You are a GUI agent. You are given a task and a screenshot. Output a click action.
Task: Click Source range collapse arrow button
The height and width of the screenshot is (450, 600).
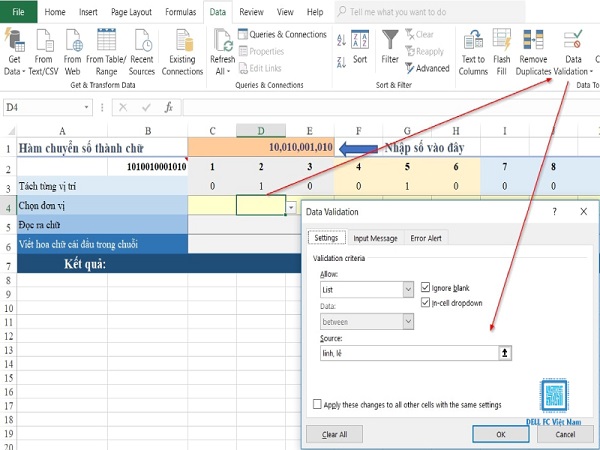click(x=505, y=353)
